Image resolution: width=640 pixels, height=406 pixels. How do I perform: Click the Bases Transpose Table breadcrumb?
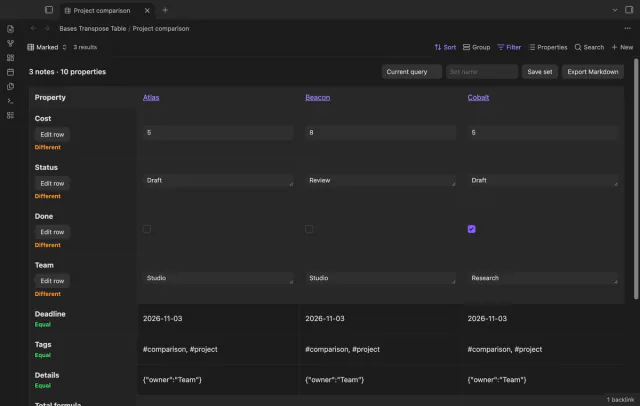pyautogui.click(x=93, y=29)
